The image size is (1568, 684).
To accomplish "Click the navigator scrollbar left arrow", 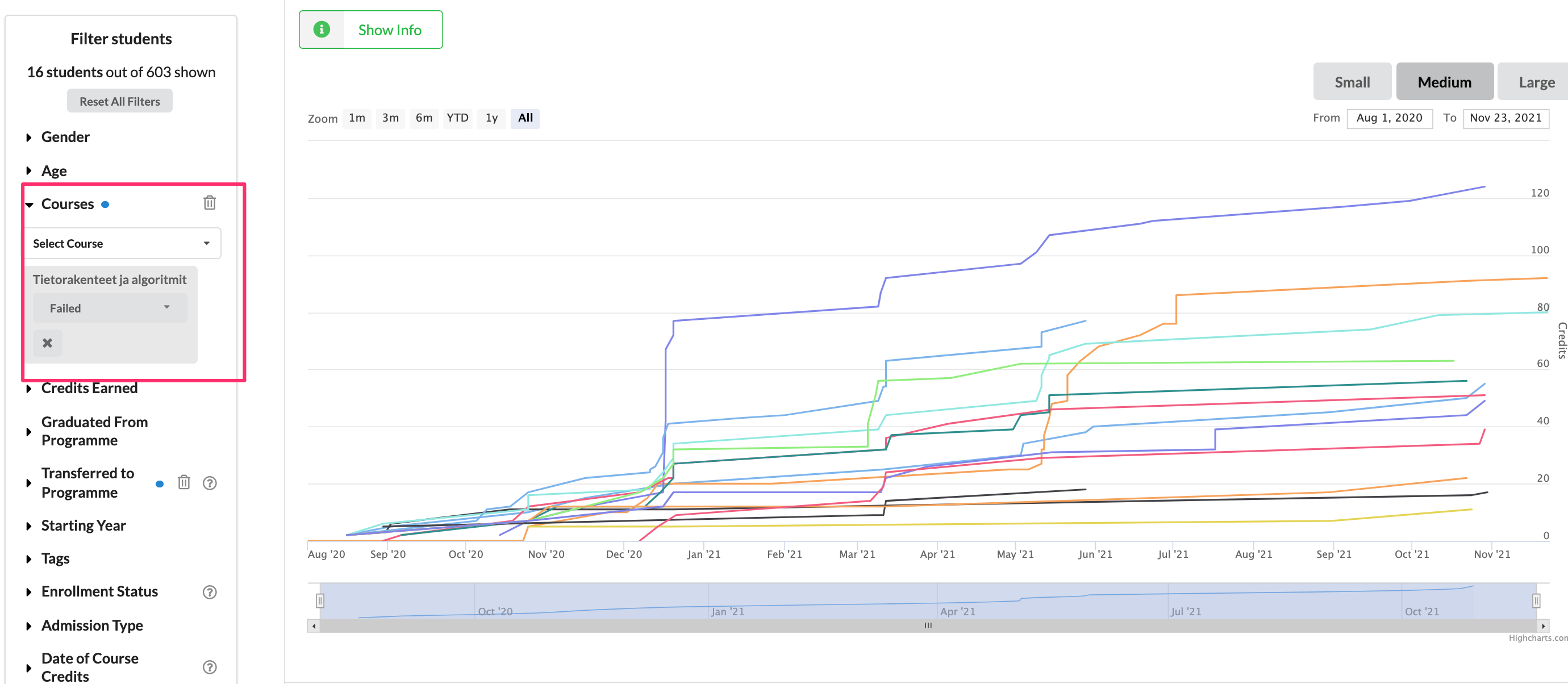I will point(314,625).
